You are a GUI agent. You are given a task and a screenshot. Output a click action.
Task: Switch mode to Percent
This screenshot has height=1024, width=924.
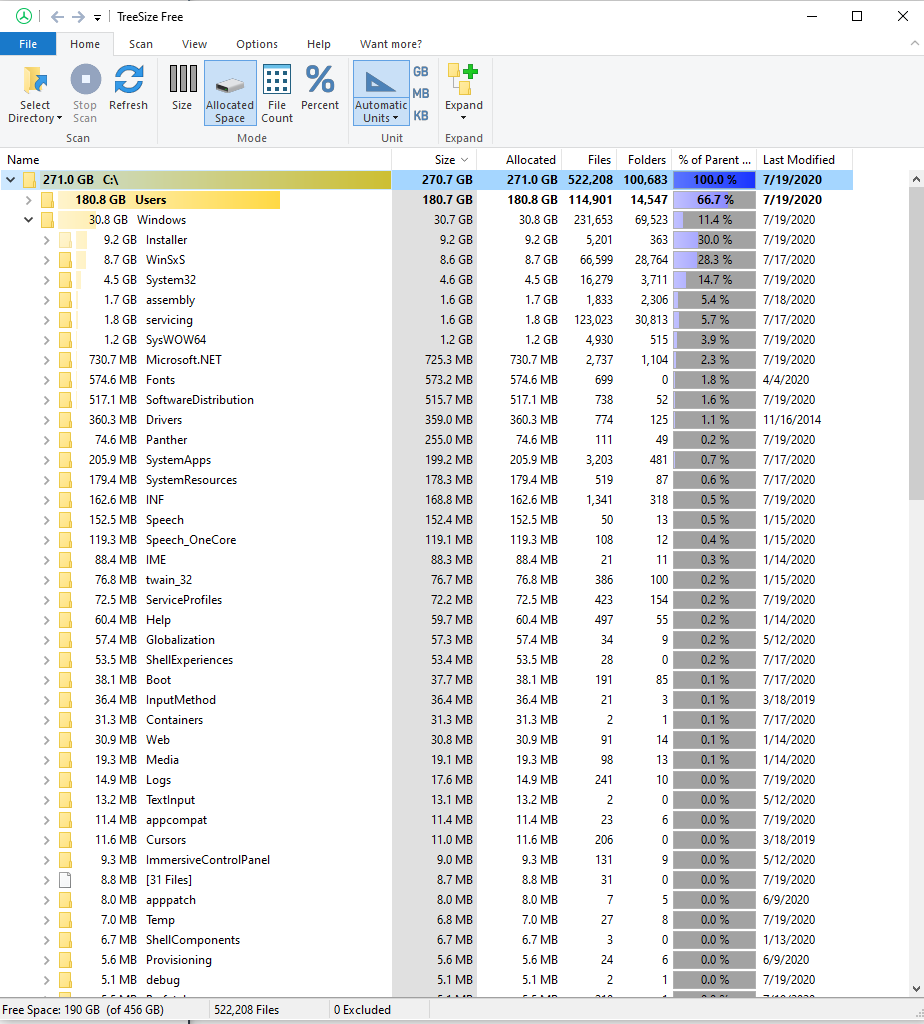click(x=320, y=88)
